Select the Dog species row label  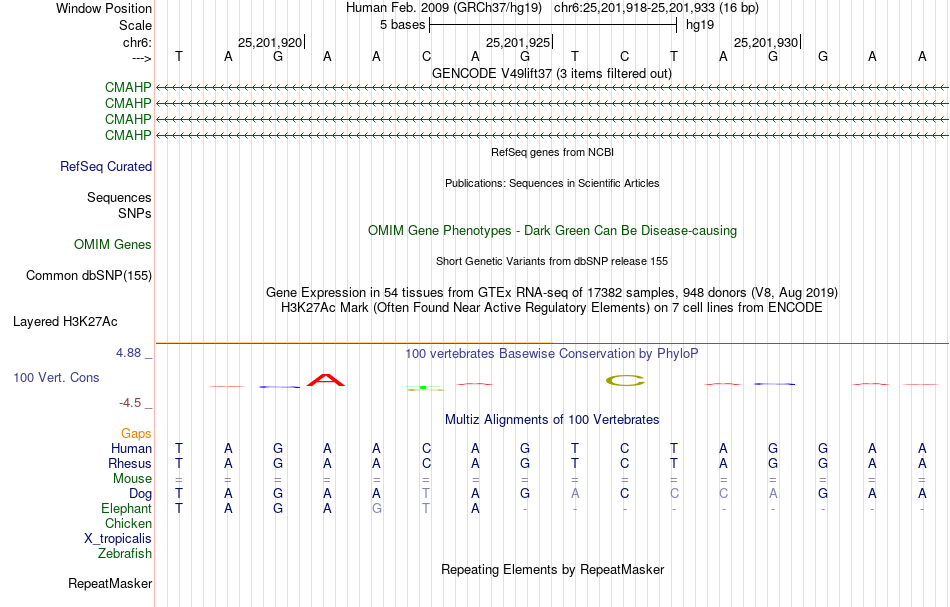[x=141, y=494]
